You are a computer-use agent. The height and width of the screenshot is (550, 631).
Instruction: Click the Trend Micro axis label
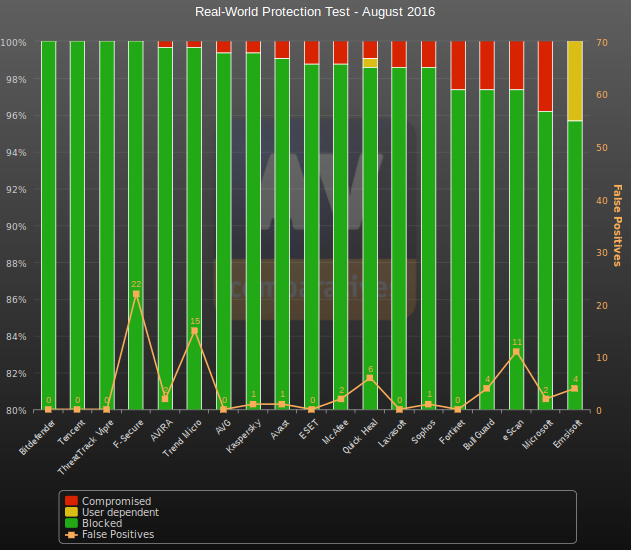coord(181,438)
